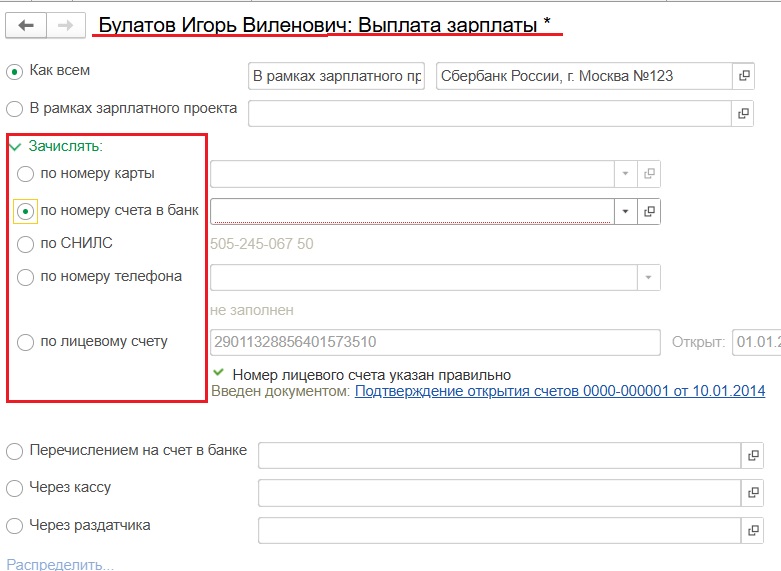Expand the card number dropdown
The height and width of the screenshot is (571, 781).
point(625,174)
